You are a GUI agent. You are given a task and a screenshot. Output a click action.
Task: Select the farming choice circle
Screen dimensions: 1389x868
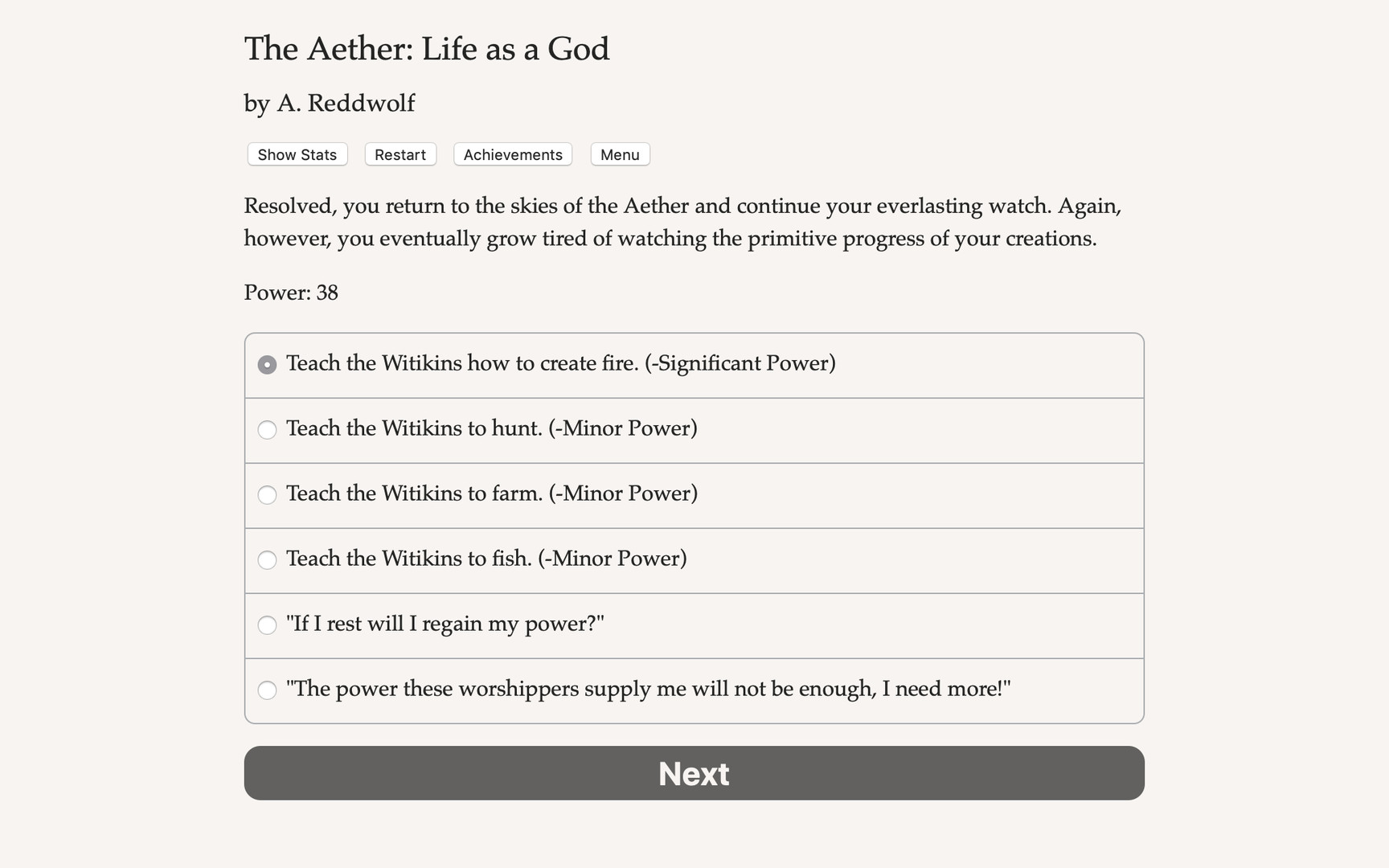267,495
